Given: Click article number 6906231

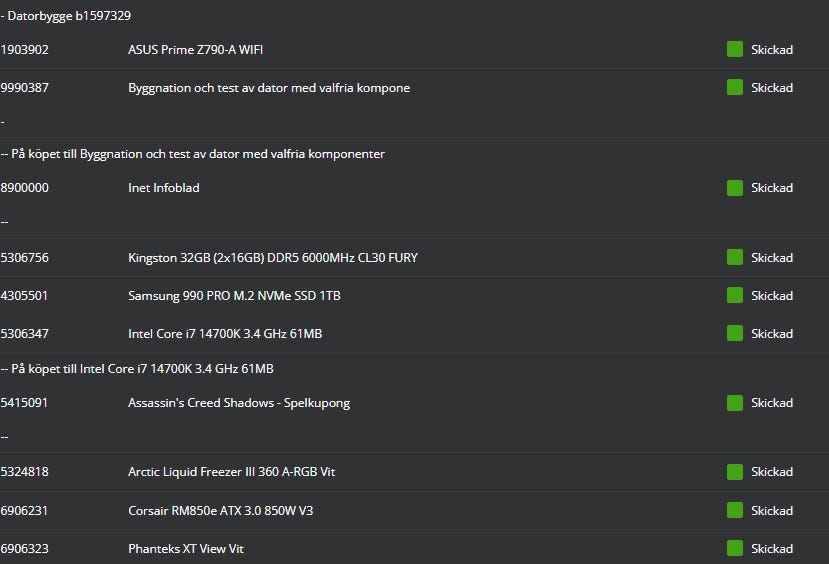Looking at the screenshot, I should click(x=25, y=511).
